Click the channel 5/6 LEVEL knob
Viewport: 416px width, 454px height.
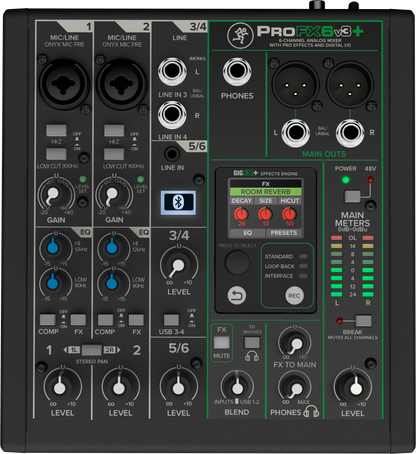(178, 388)
